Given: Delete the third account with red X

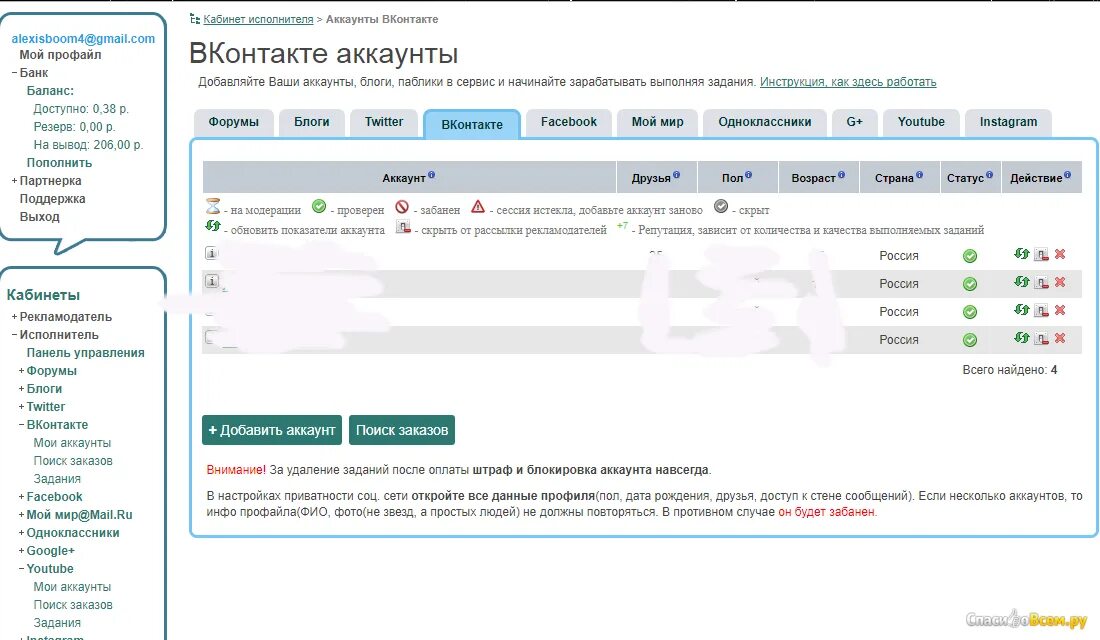Looking at the screenshot, I should tap(1060, 310).
